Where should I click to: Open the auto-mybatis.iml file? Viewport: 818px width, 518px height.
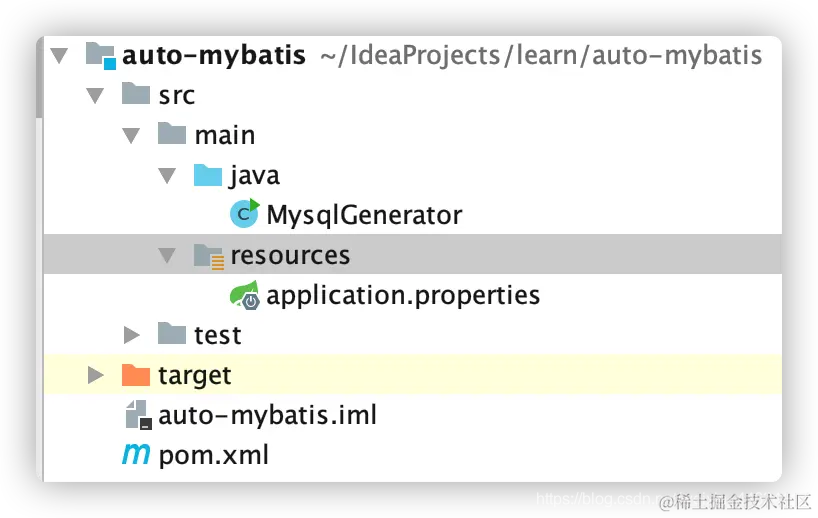coord(268,416)
